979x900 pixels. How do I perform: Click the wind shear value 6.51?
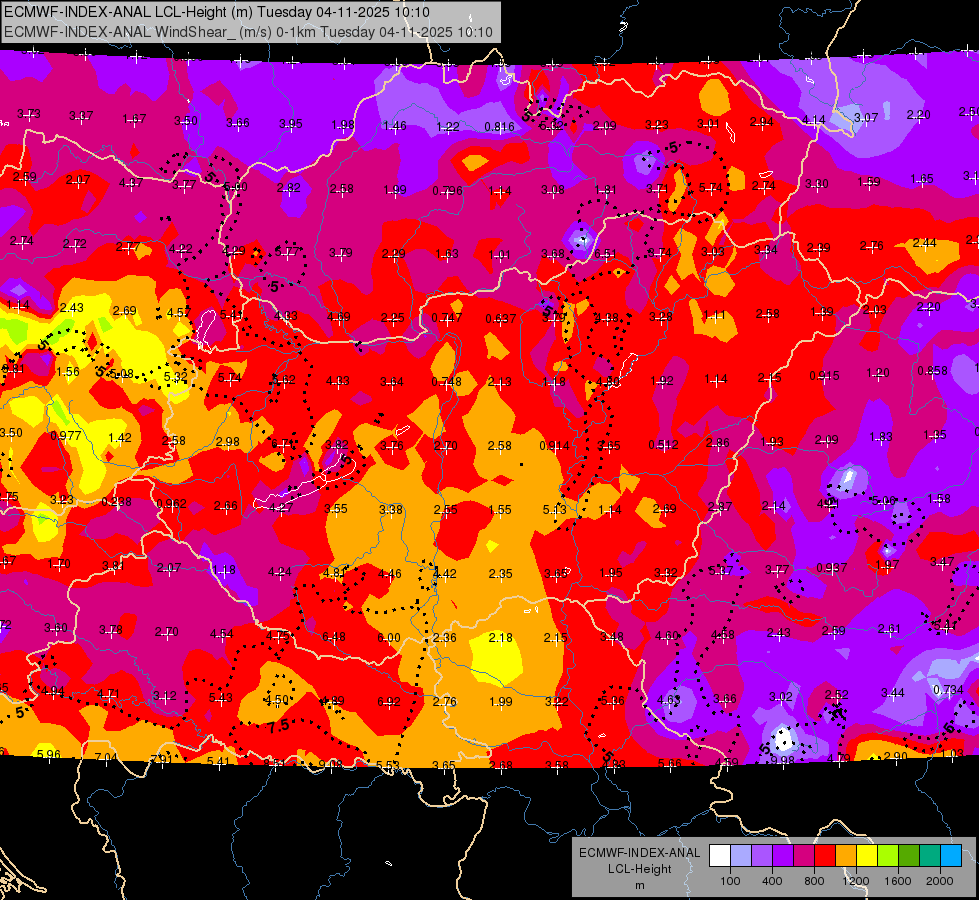point(605,254)
